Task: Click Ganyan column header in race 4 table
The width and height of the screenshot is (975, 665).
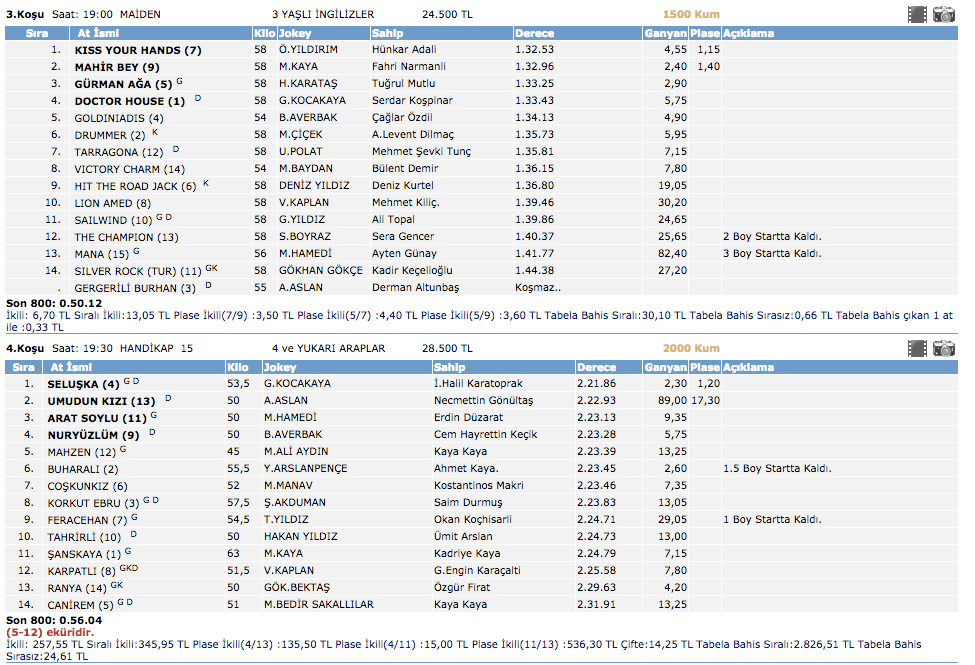Action: pyautogui.click(x=665, y=367)
